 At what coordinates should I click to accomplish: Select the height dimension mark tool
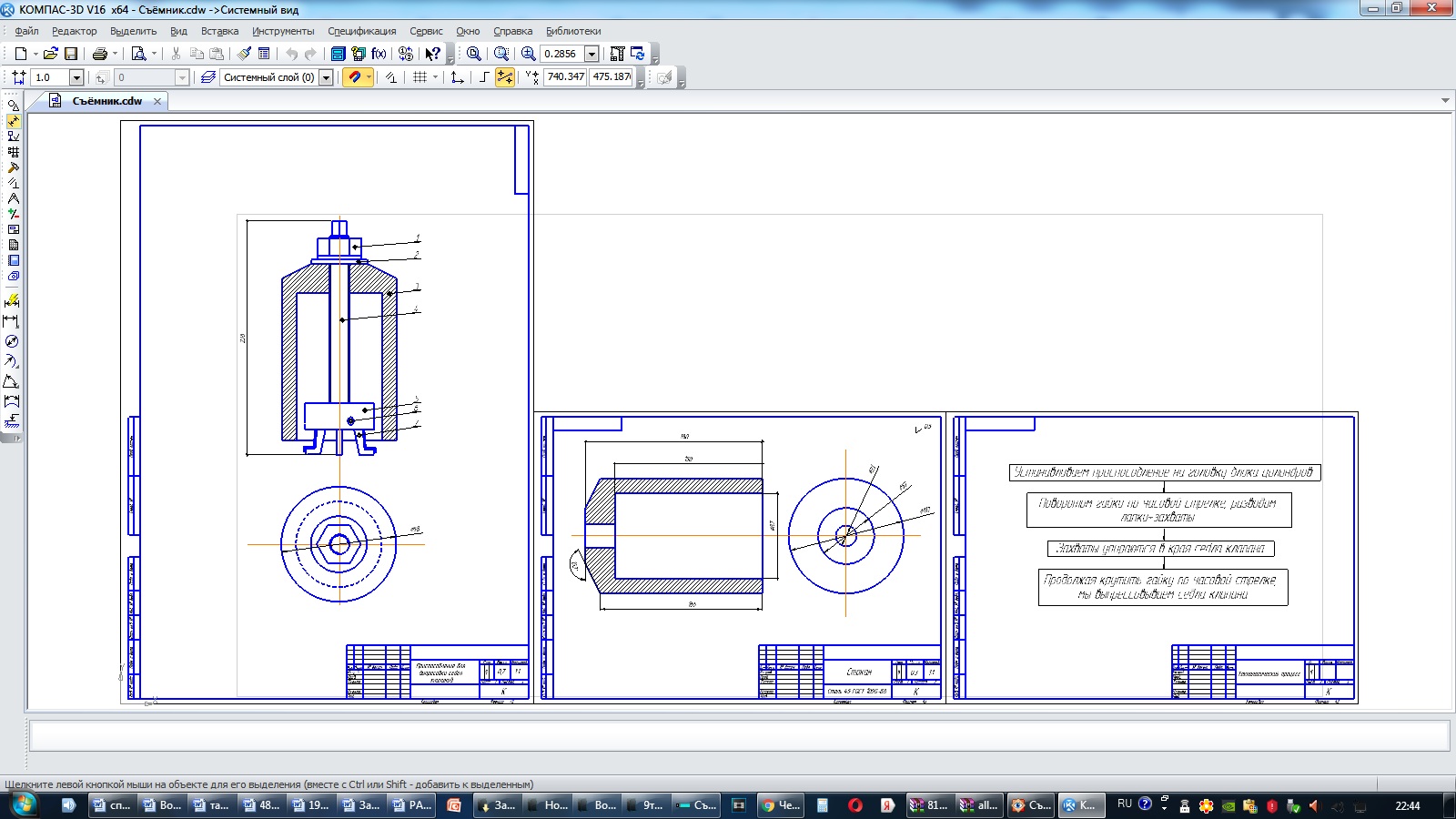(12, 421)
